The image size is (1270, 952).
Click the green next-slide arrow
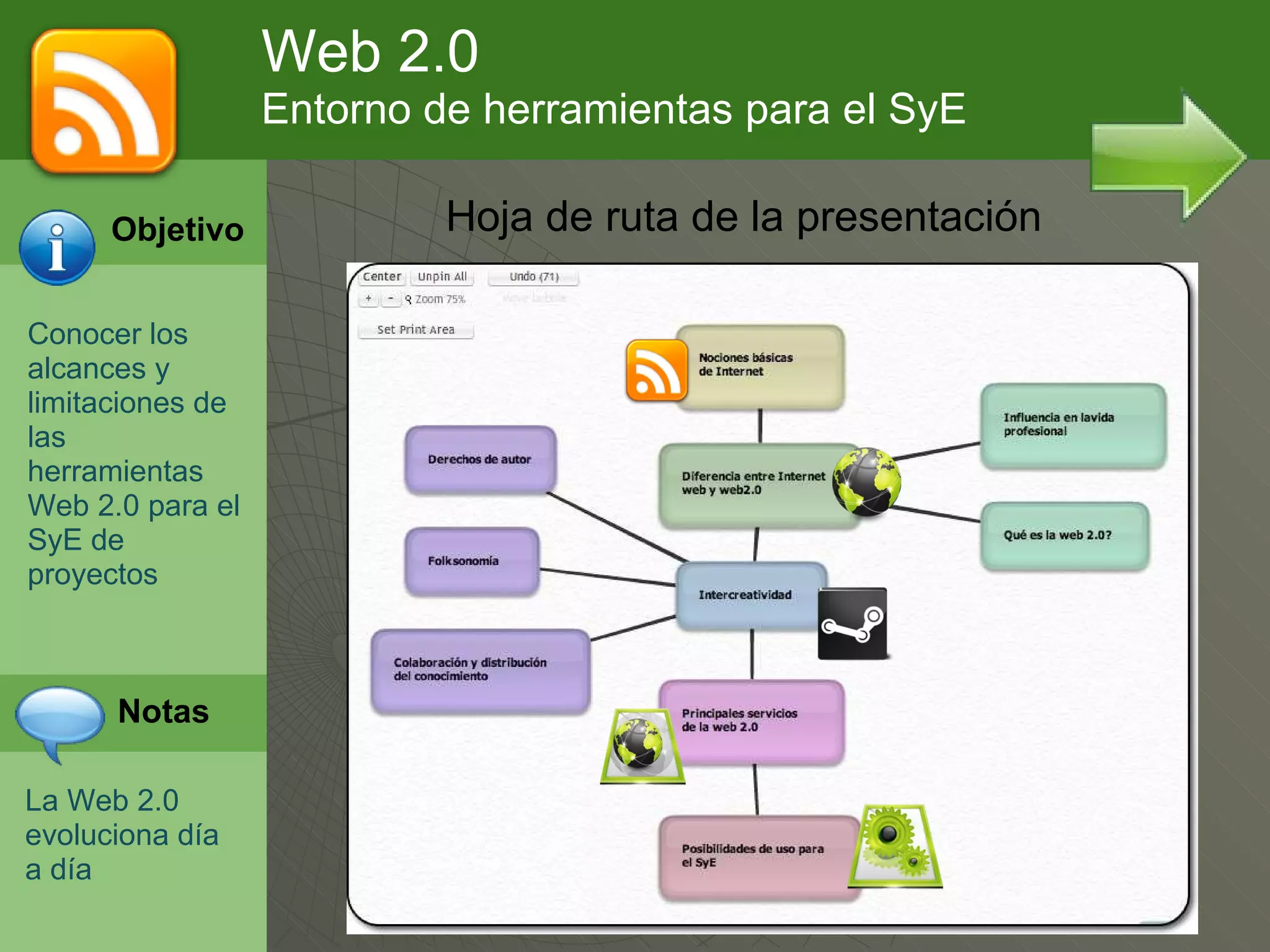(x=1166, y=156)
